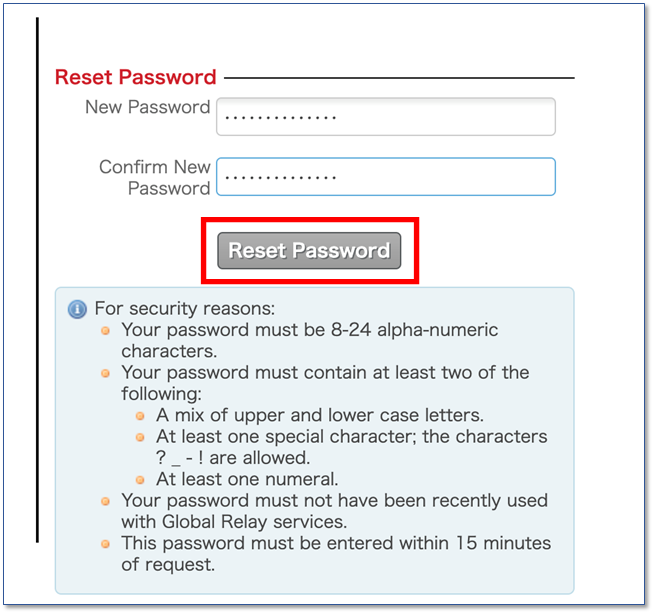
Task: Click the bullet before the 15 minutes rule
Action: [106, 544]
